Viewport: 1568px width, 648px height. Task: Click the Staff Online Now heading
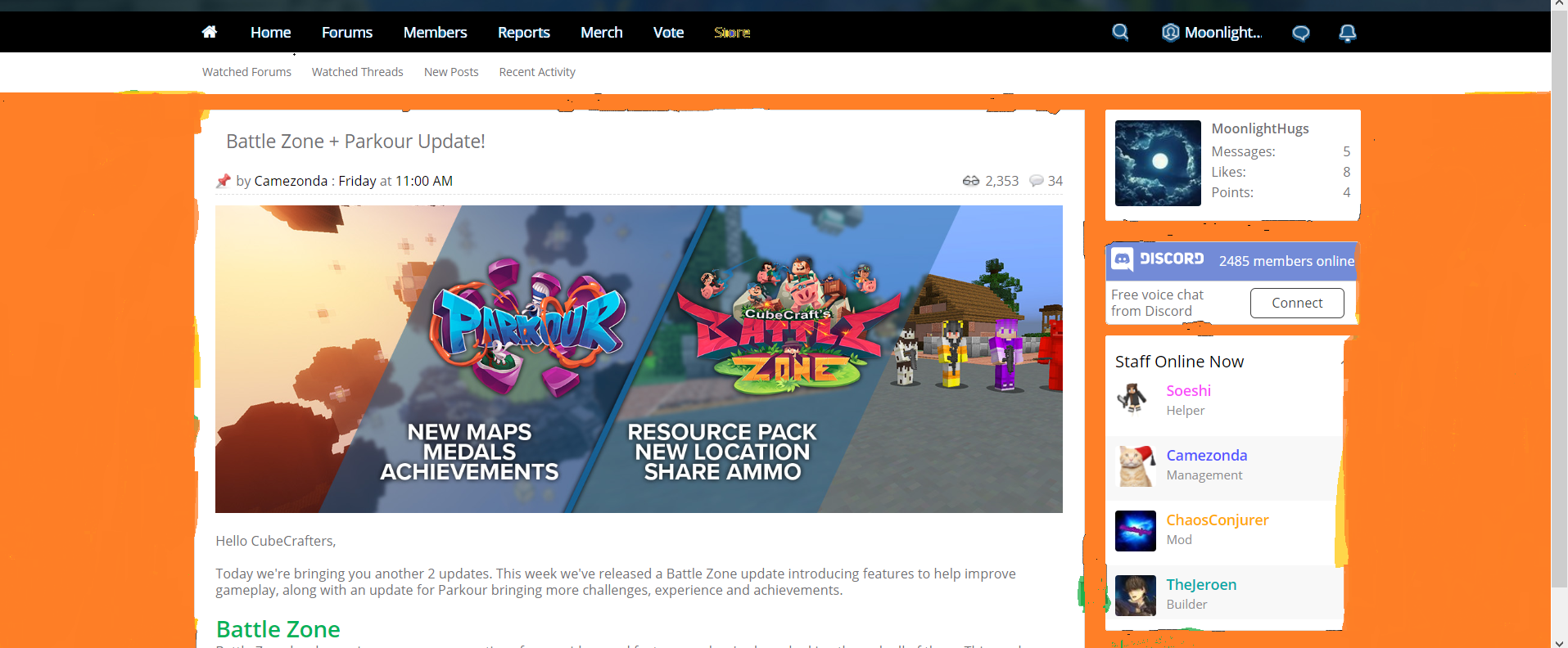pos(1179,362)
